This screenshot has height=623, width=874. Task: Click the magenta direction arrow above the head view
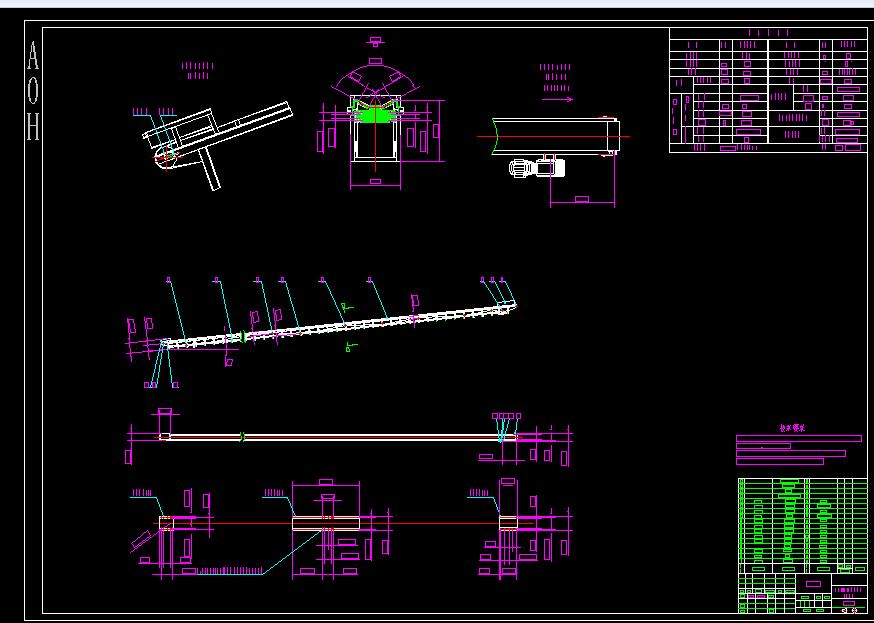coord(557,100)
